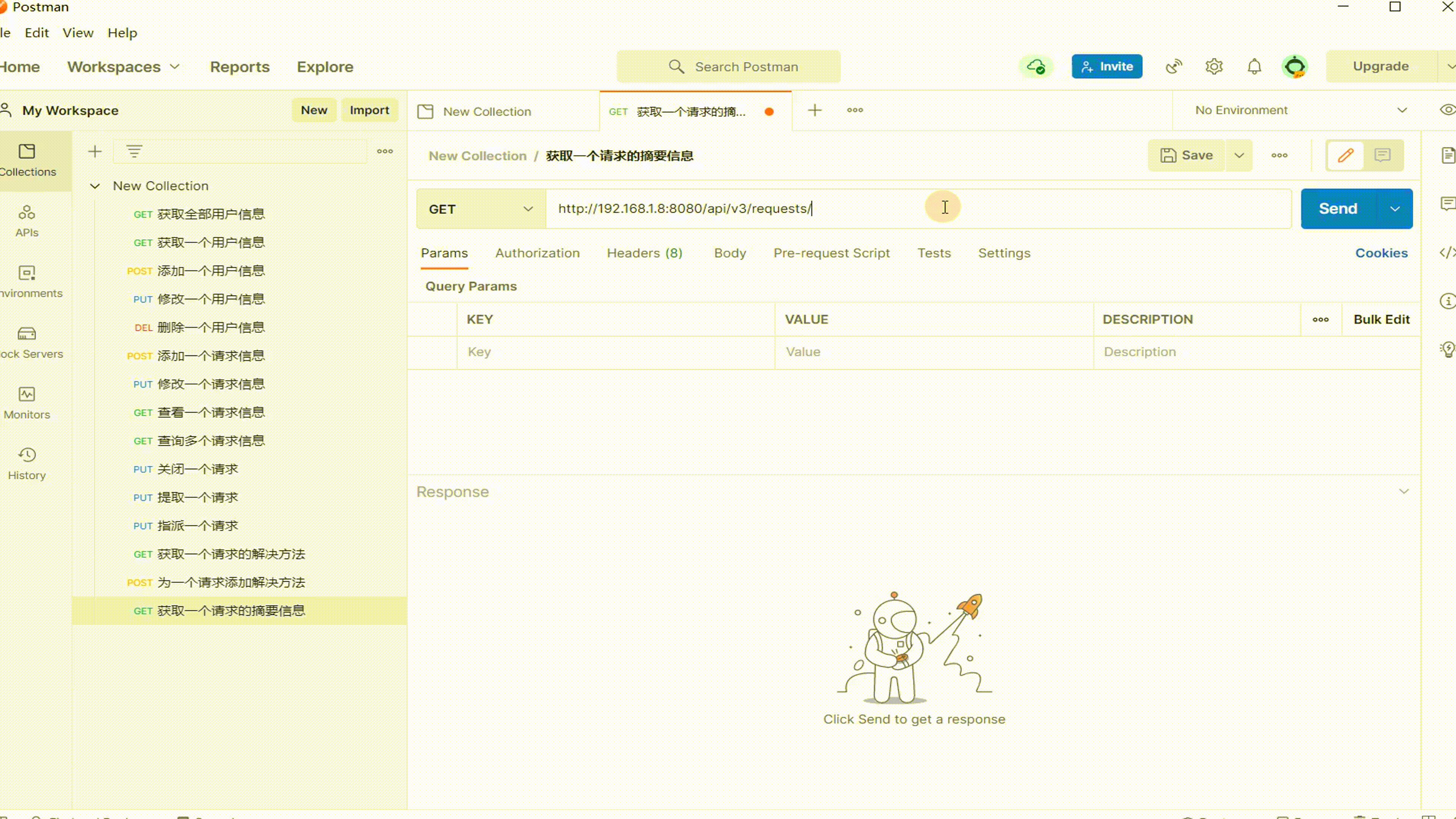Open the GET method dropdown
Screen dimensions: 1456x819
click(481, 209)
